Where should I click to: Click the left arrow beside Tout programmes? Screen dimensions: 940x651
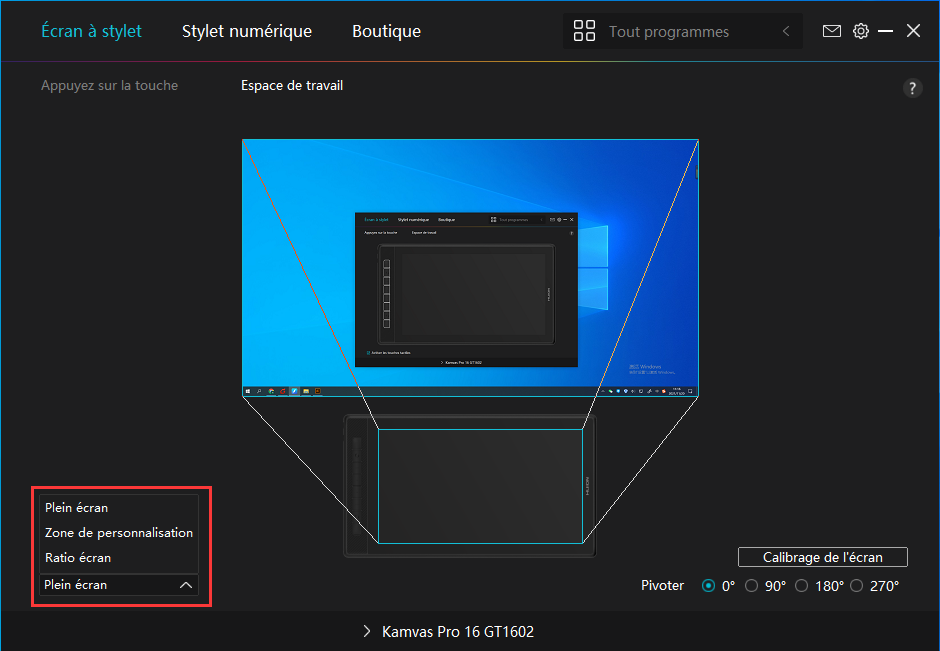point(785,31)
